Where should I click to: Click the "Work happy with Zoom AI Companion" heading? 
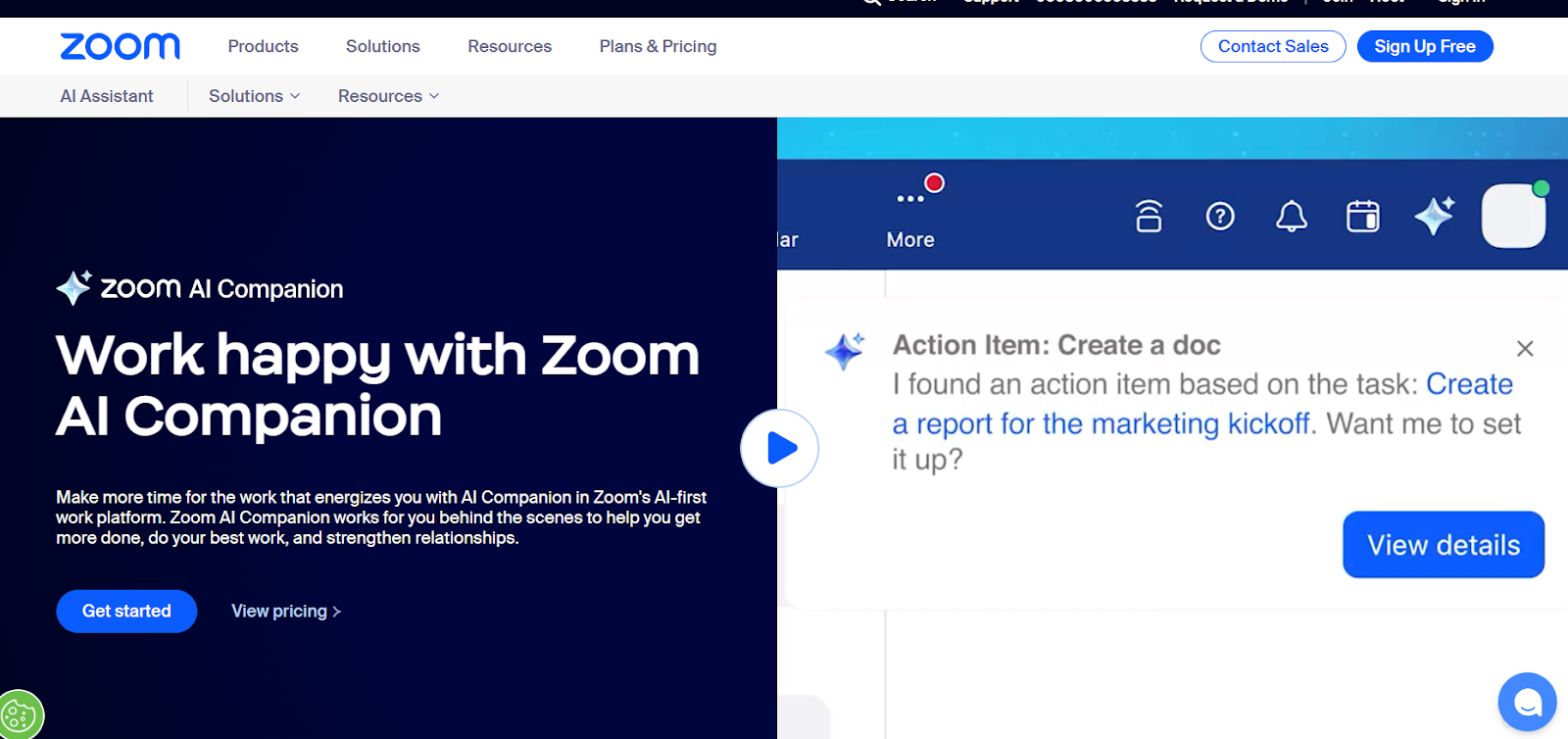tap(377, 384)
